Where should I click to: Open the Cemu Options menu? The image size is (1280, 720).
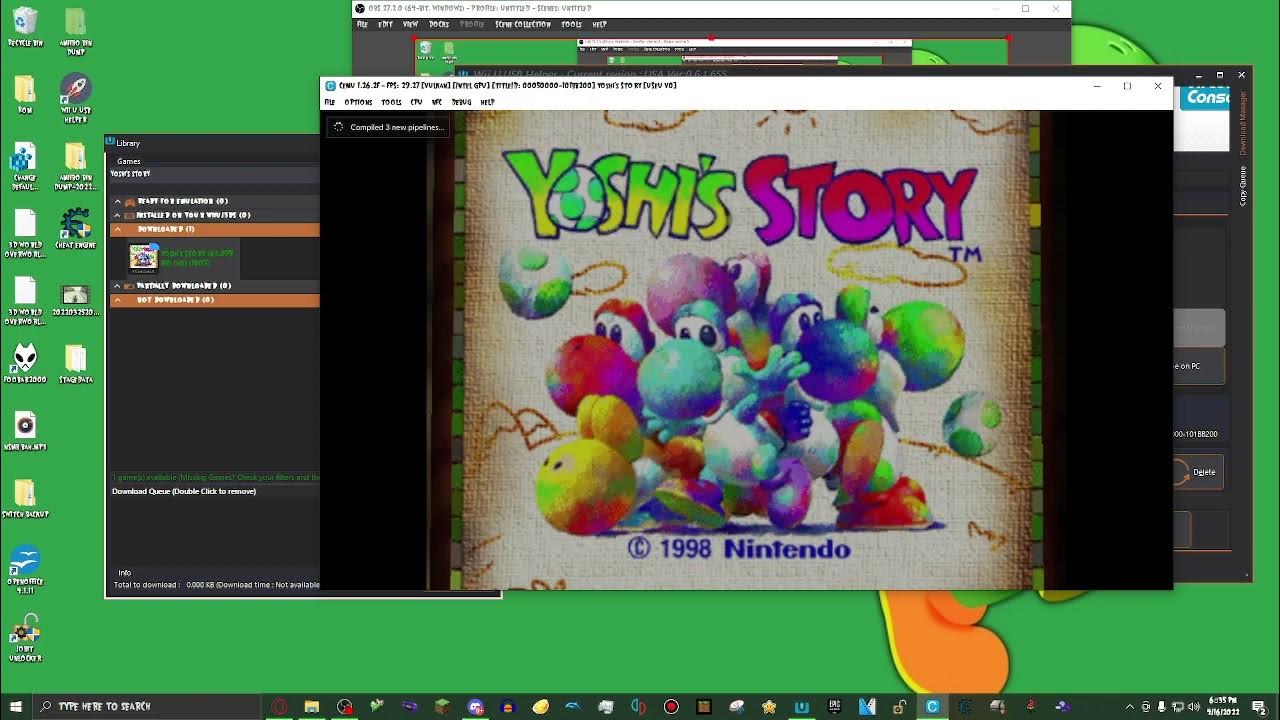[x=358, y=102]
